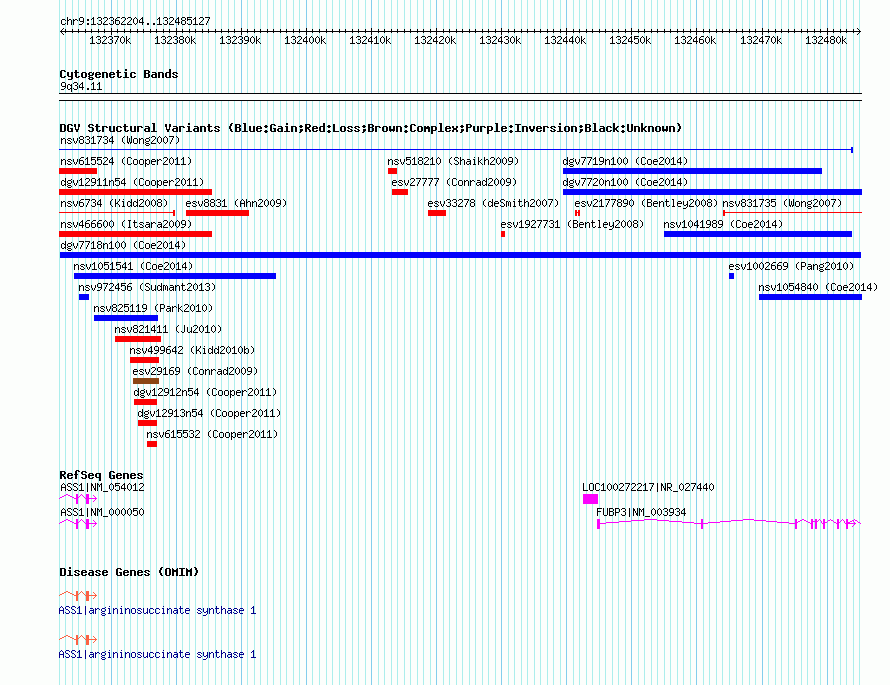890x685 pixels.
Task: Click the brown esv29169 (Conrad2009) complex bar
Action: pos(146,381)
